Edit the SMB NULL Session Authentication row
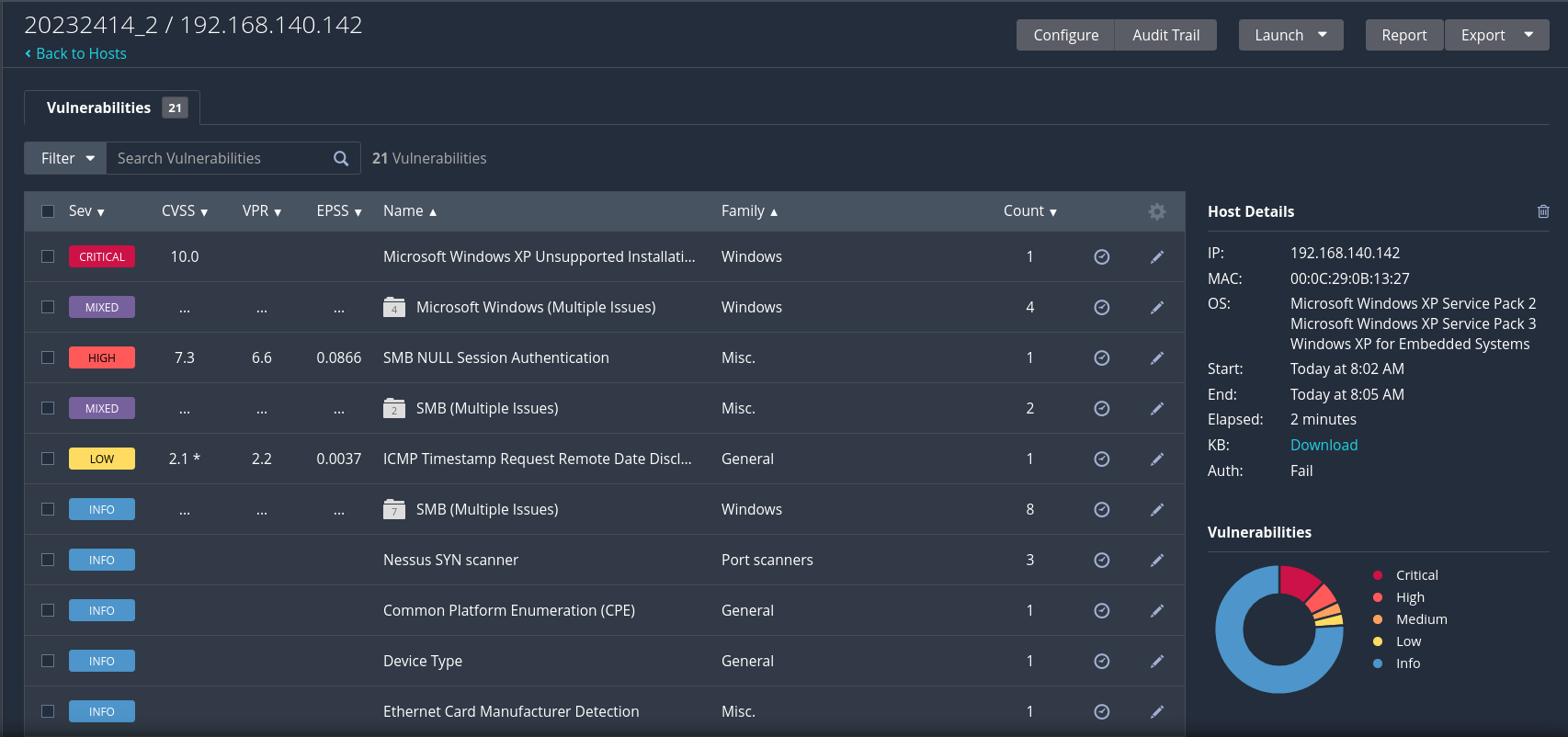Screen dimensions: 1568x737 pyautogui.click(x=1156, y=357)
